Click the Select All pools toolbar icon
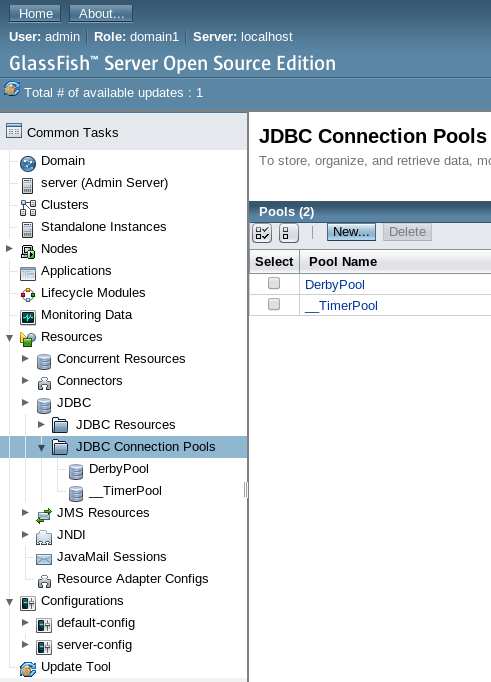Viewport: 491px width, 682px height. (x=262, y=233)
